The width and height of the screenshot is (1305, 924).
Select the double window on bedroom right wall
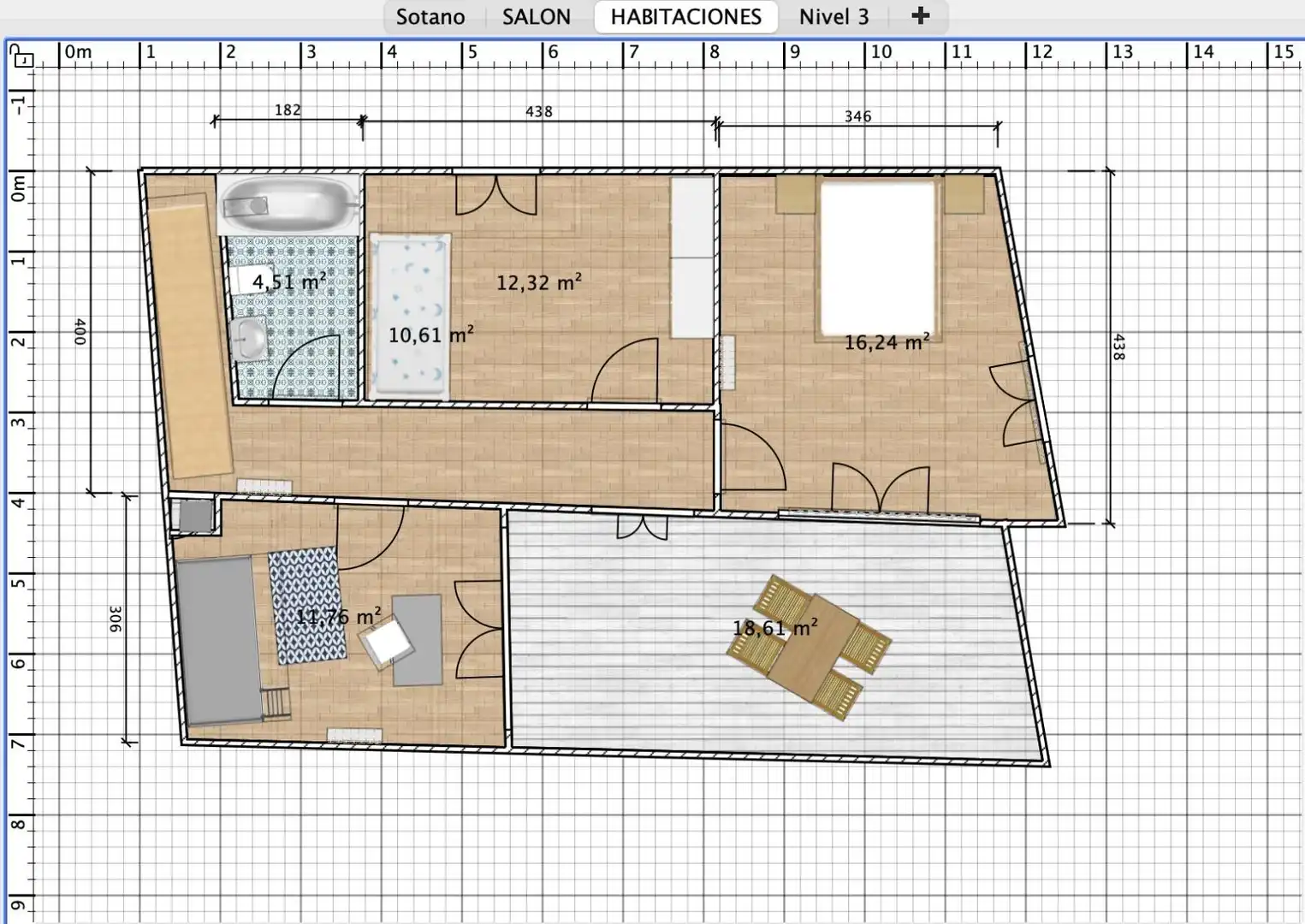[x=1018, y=403]
